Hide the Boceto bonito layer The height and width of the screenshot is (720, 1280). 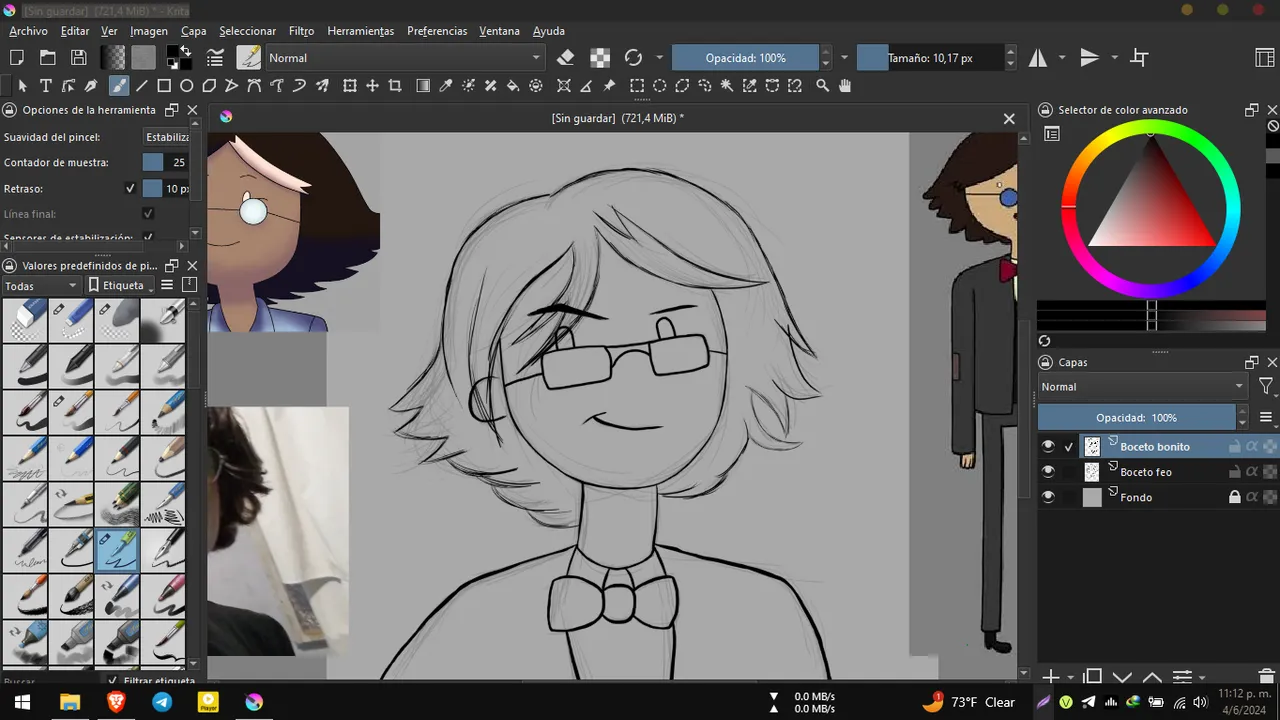pyautogui.click(x=1048, y=446)
